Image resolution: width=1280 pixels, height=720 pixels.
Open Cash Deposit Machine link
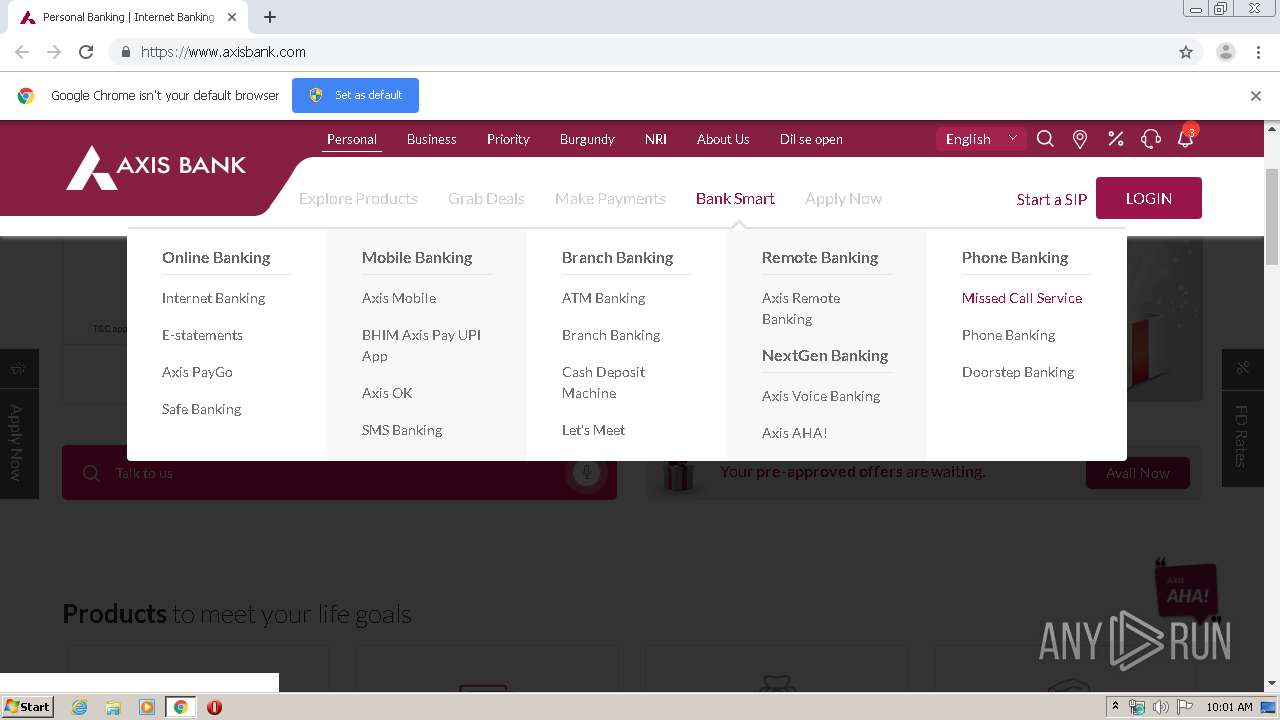(603, 382)
